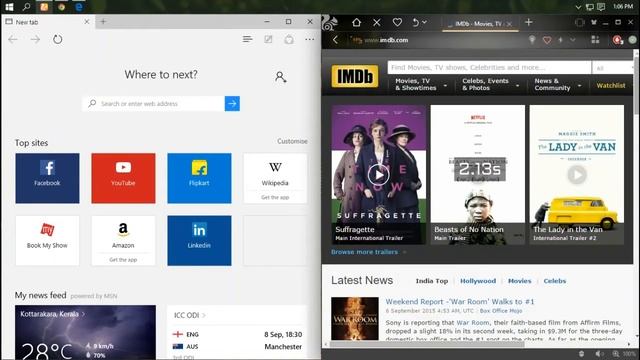Screen dimensions: 640x360
Task: Select the New tab tab in Edge
Action: pyautogui.click(x=48, y=22)
